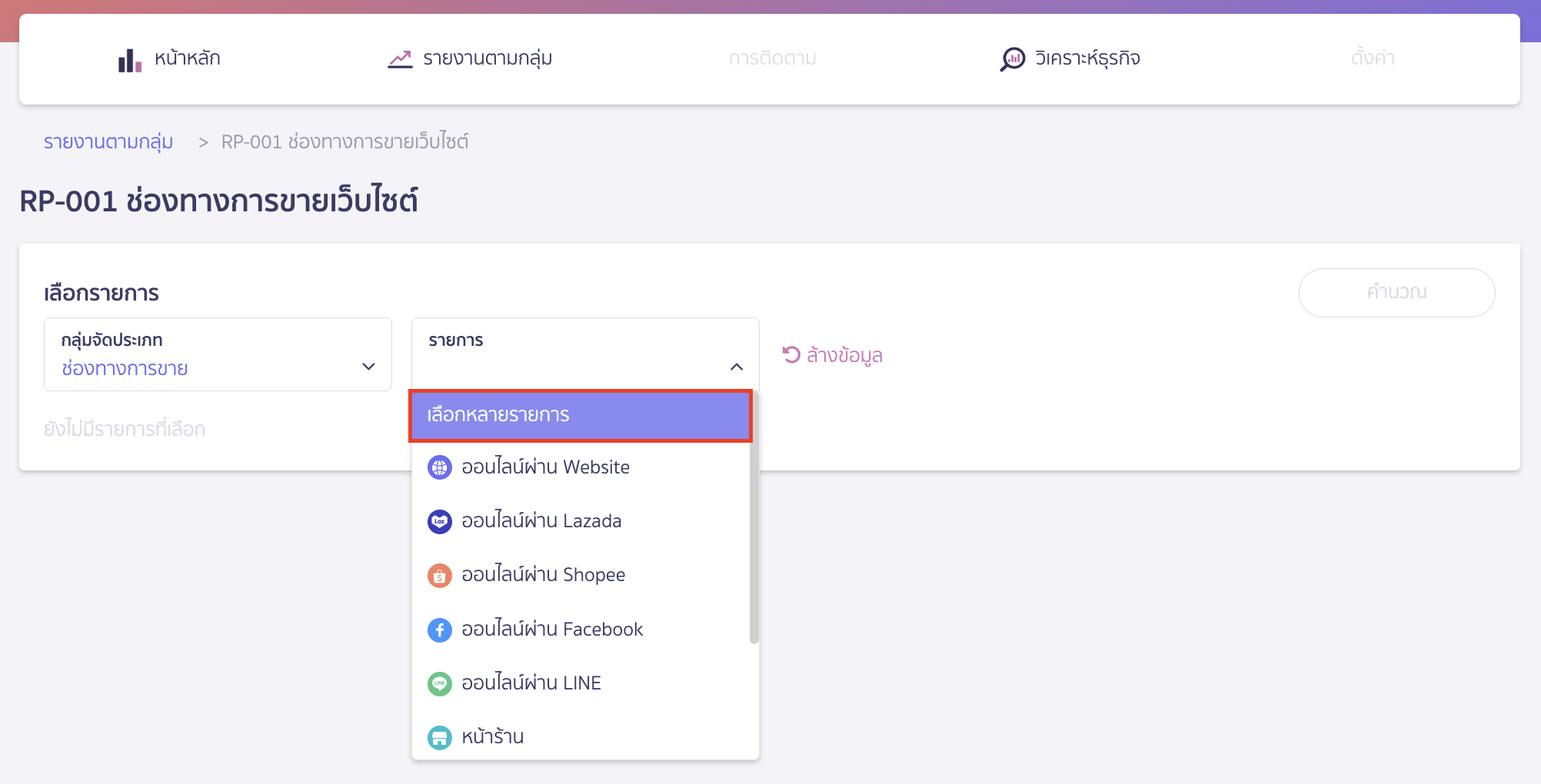Open the กลุ่มจัดประเภท dropdown
Viewport: 1541px width, 784px height.
coord(218,355)
